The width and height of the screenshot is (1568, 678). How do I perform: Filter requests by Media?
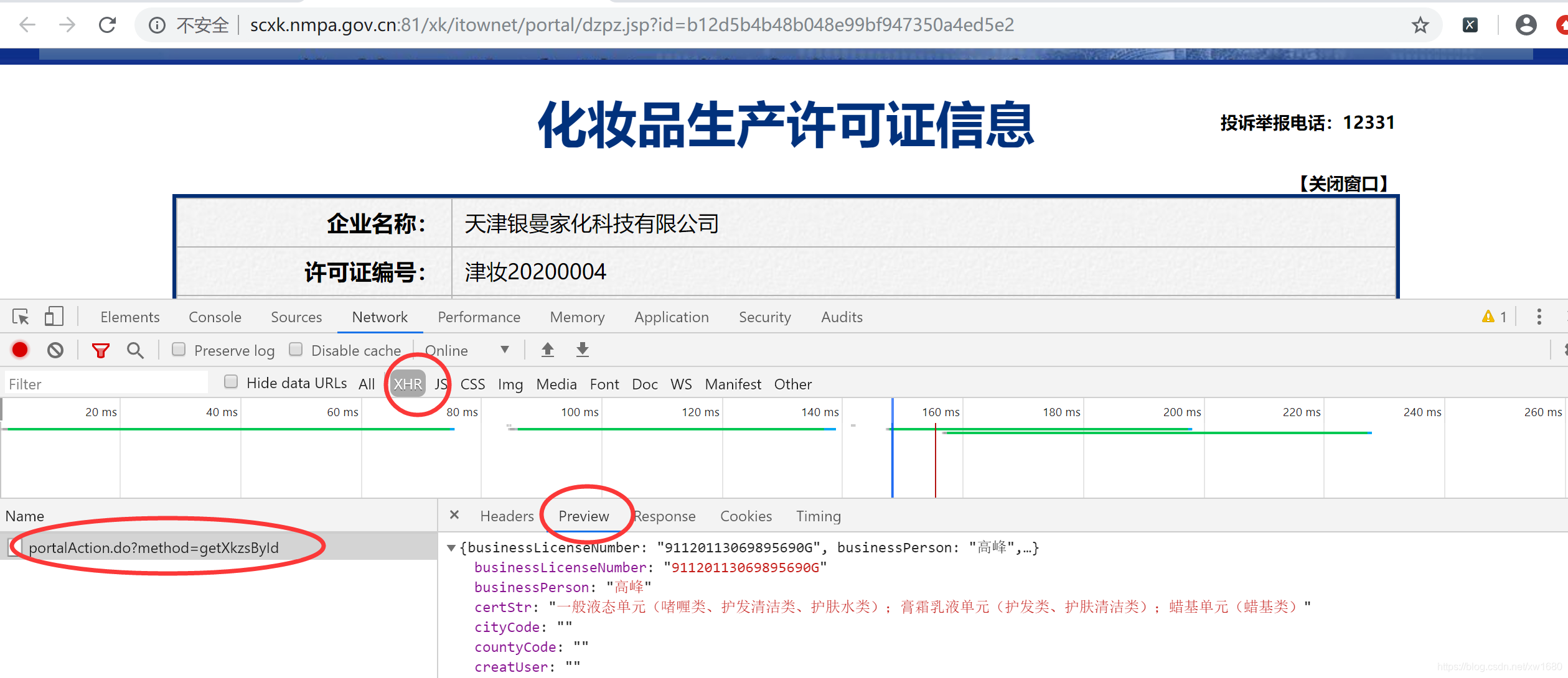click(x=556, y=384)
